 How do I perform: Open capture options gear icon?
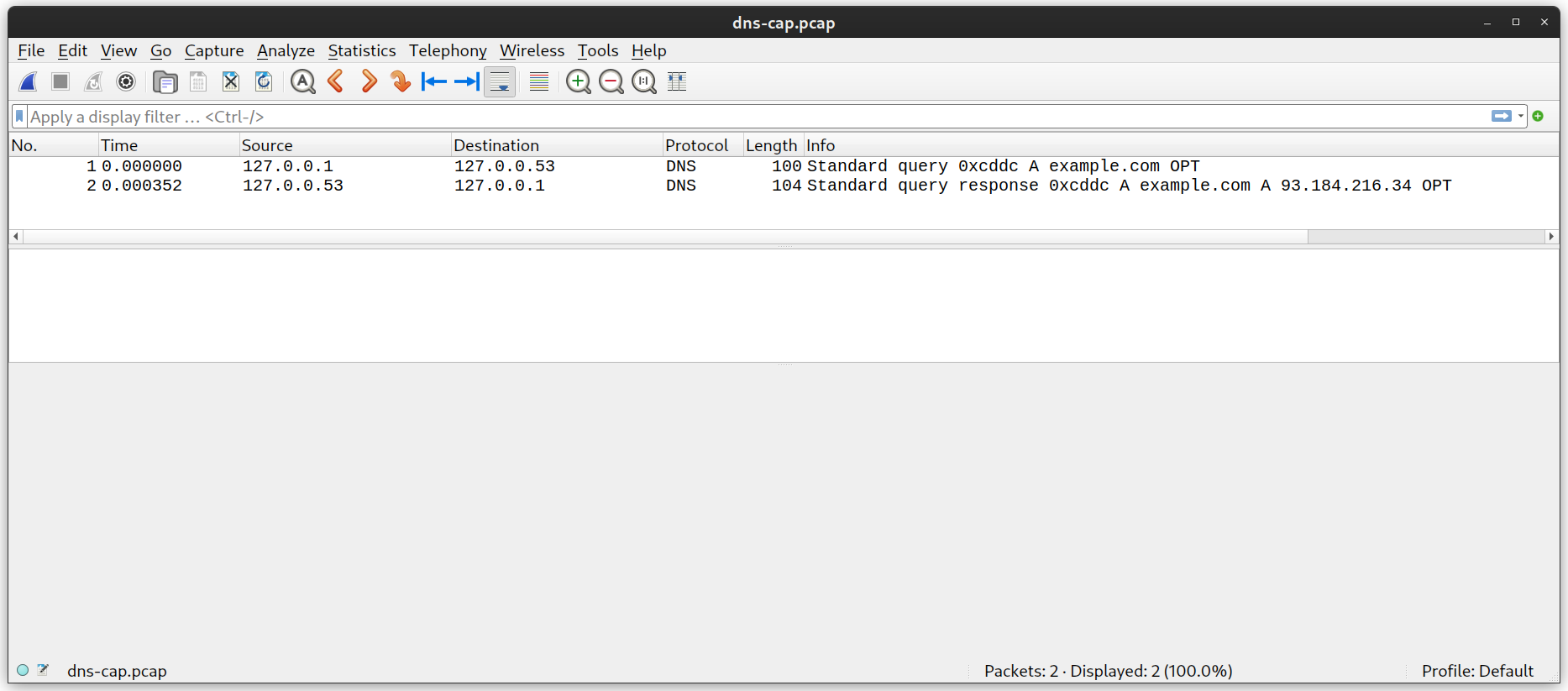[x=126, y=81]
